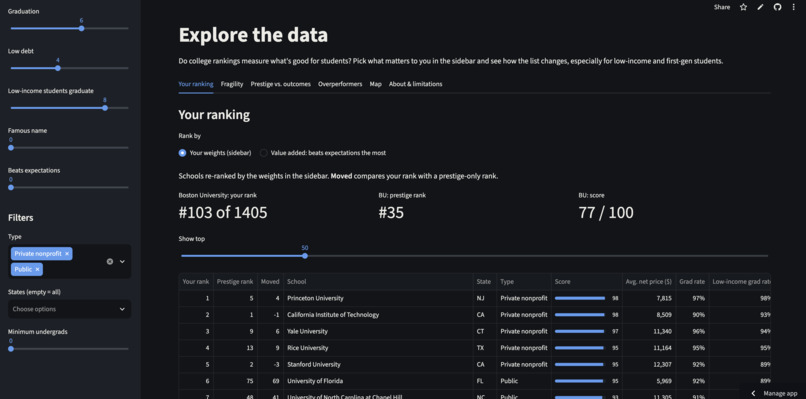Click the University of Florida cell
Viewport: 806px width, 399px height.
coord(378,381)
